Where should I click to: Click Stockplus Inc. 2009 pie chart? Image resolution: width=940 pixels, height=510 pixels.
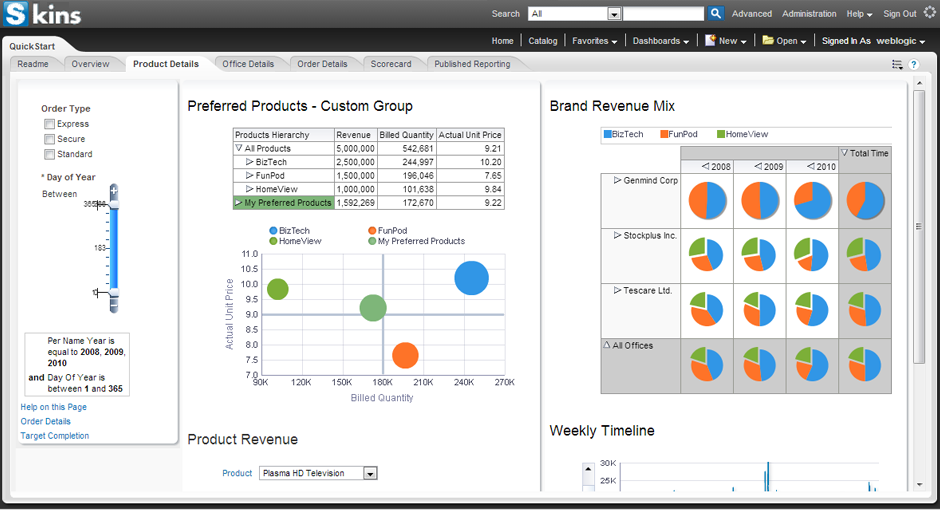tap(760, 255)
